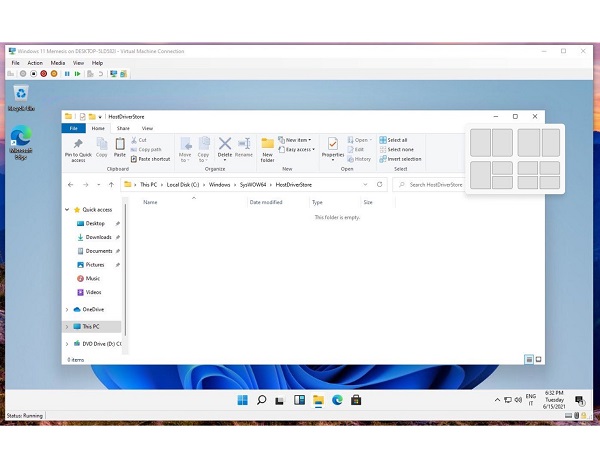Open Widgets on the taskbar
The width and height of the screenshot is (600, 451).
point(299,400)
